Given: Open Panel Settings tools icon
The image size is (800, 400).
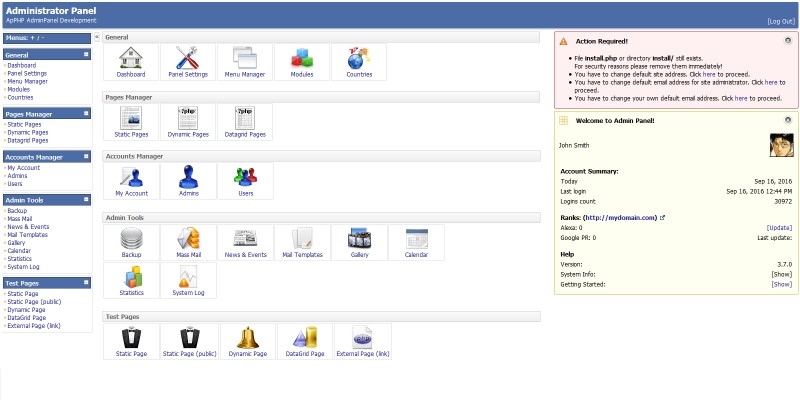Looking at the screenshot, I should point(187,62).
